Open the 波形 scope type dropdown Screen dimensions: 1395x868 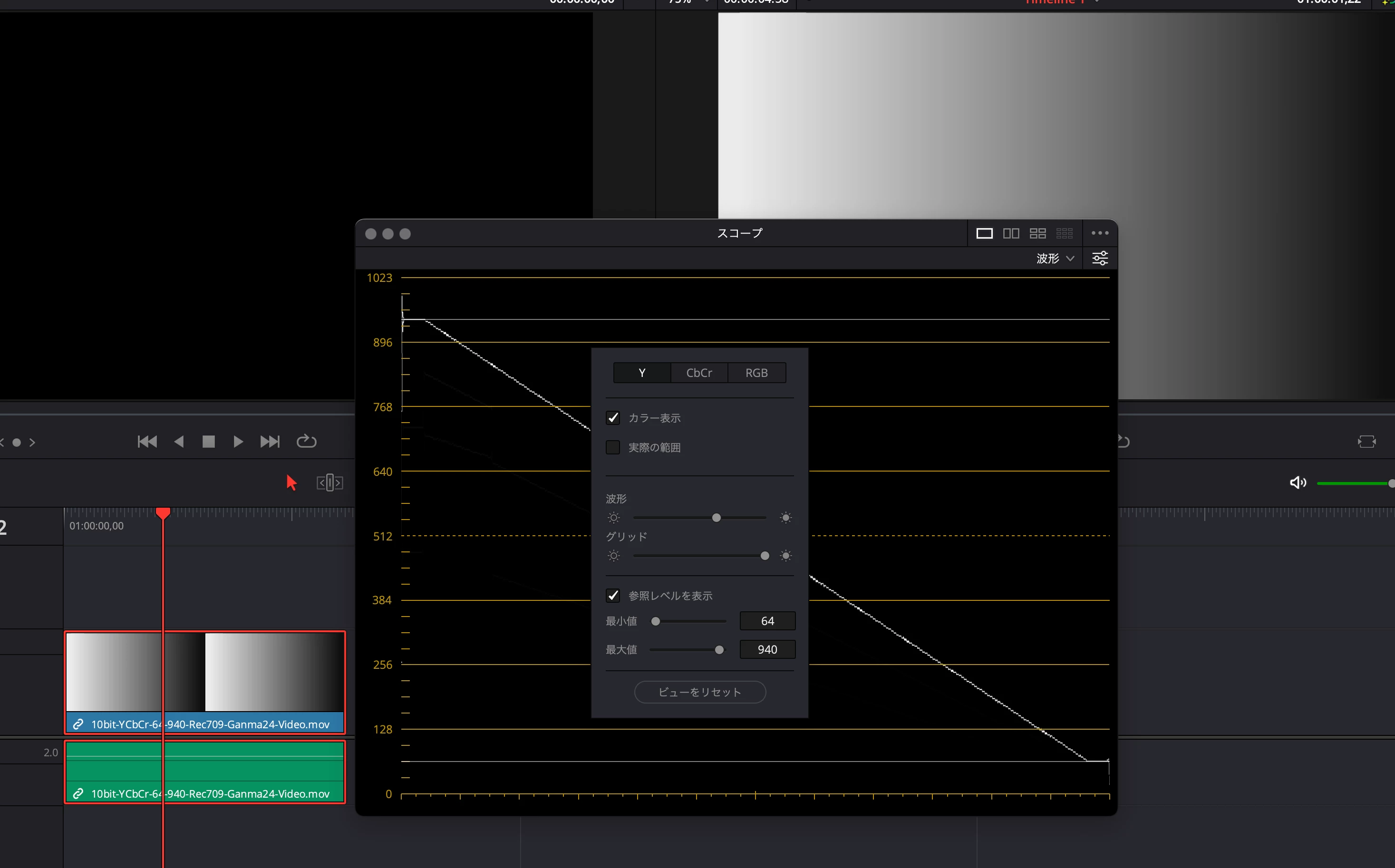pos(1055,258)
